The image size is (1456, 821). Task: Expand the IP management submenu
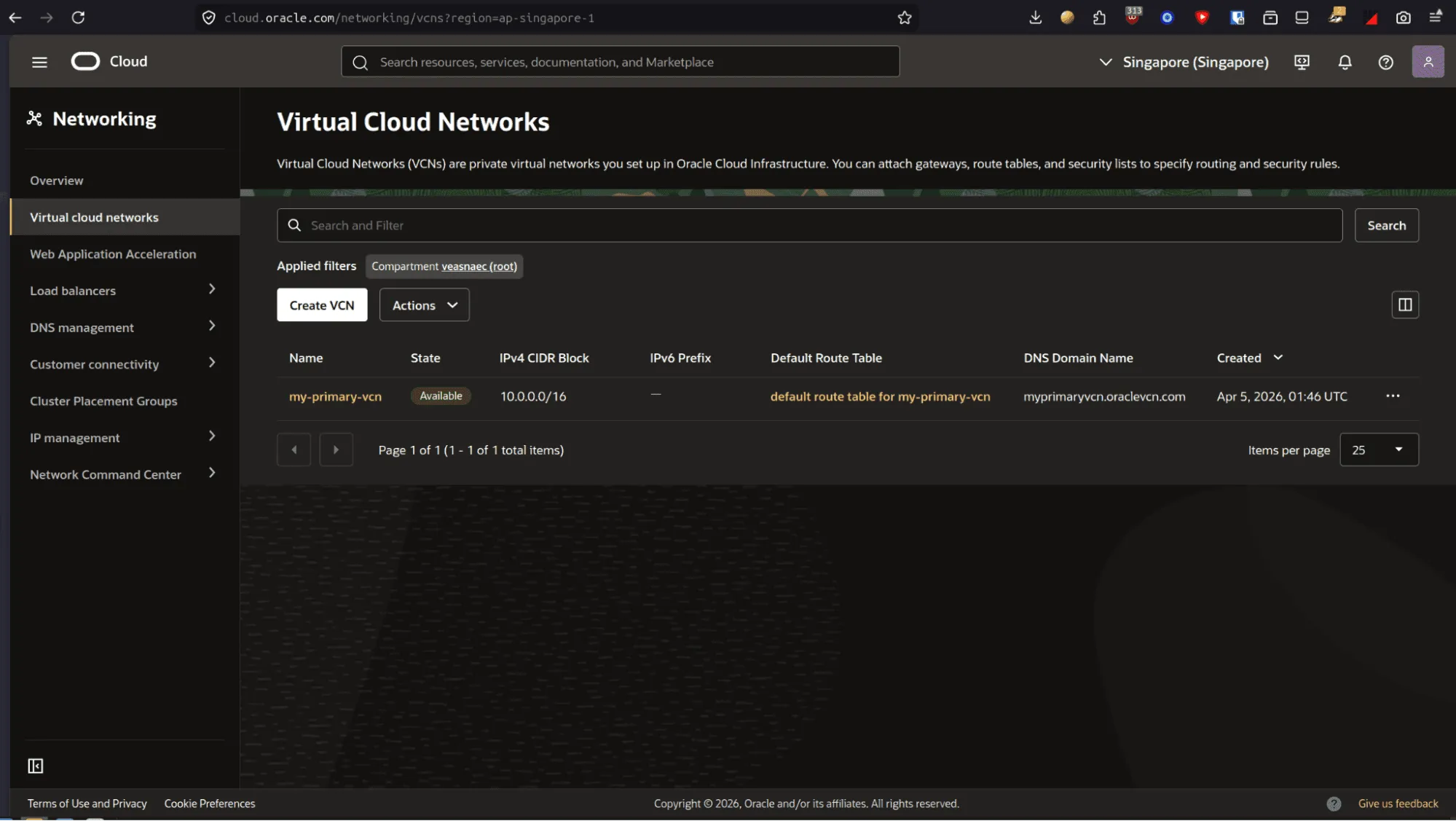point(212,436)
